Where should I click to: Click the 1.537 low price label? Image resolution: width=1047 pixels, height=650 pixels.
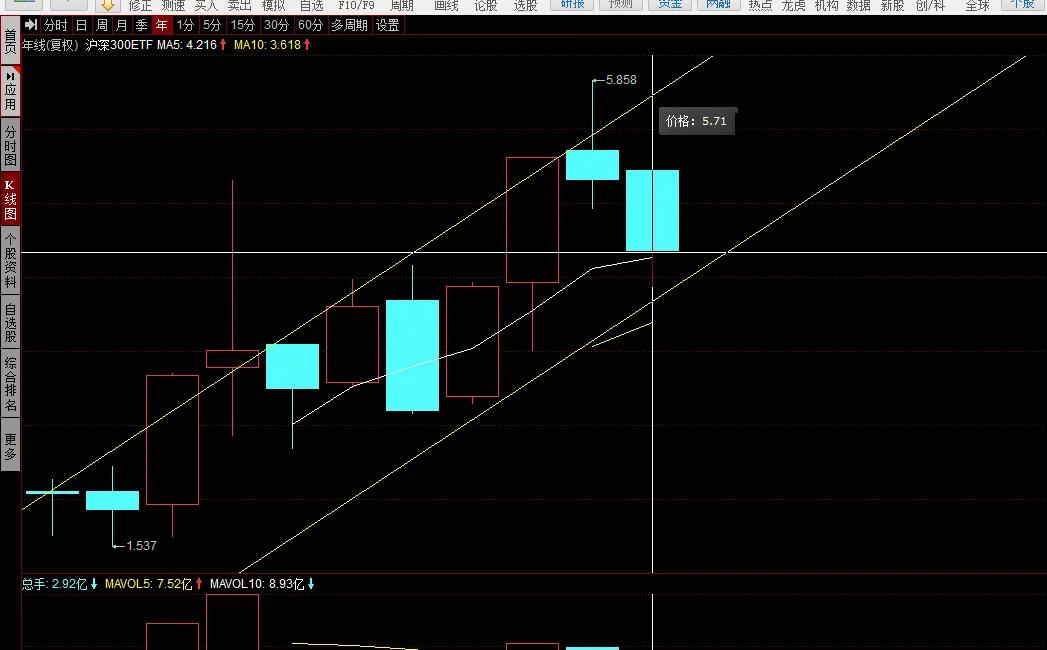coord(142,546)
